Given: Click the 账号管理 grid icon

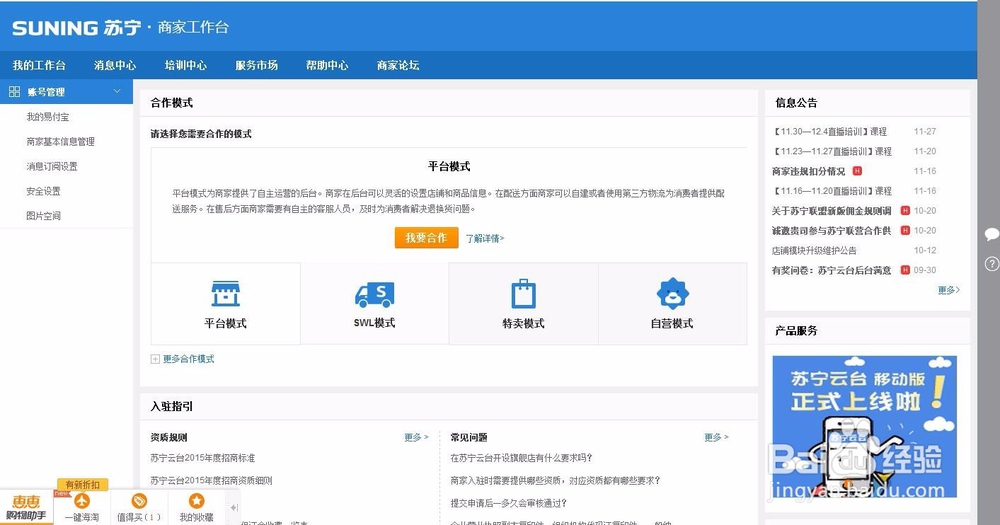Looking at the screenshot, I should pos(14,92).
